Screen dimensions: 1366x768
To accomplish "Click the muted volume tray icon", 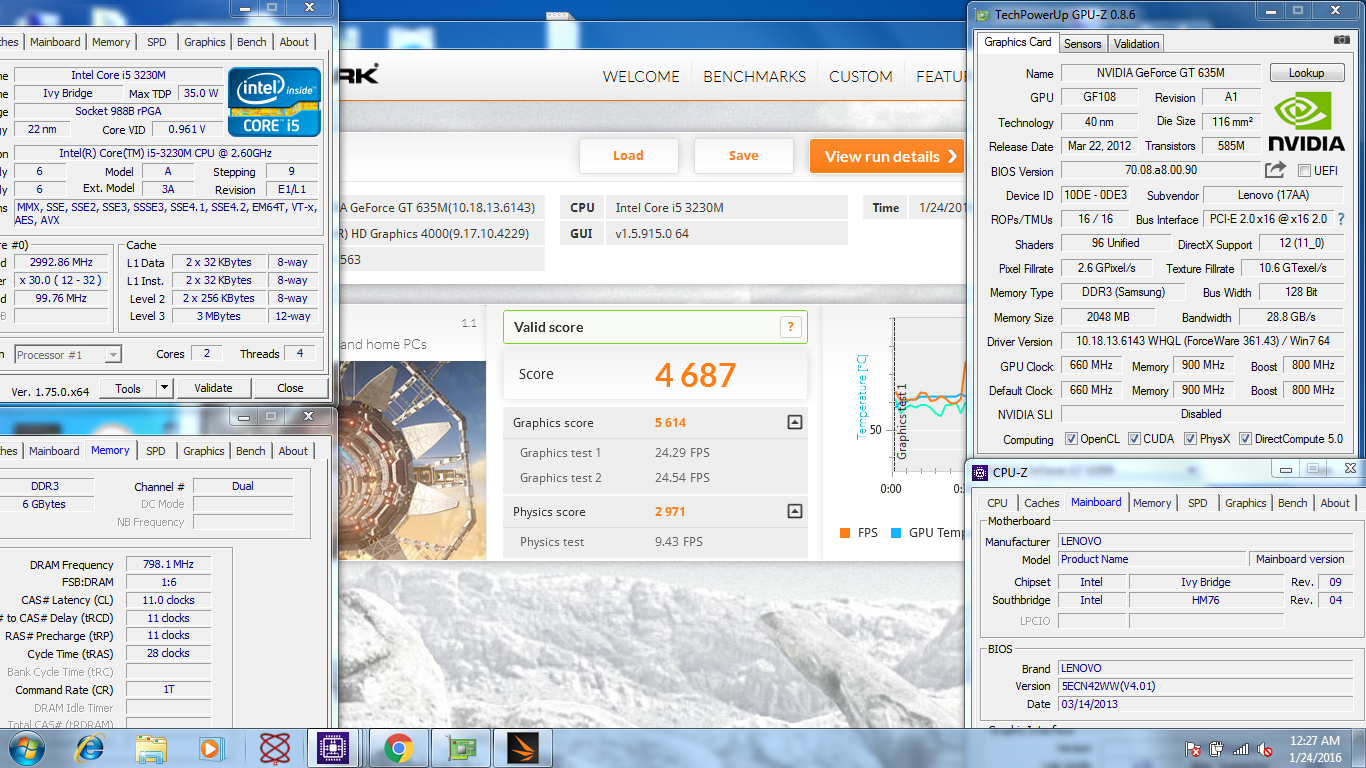I will [1265, 749].
